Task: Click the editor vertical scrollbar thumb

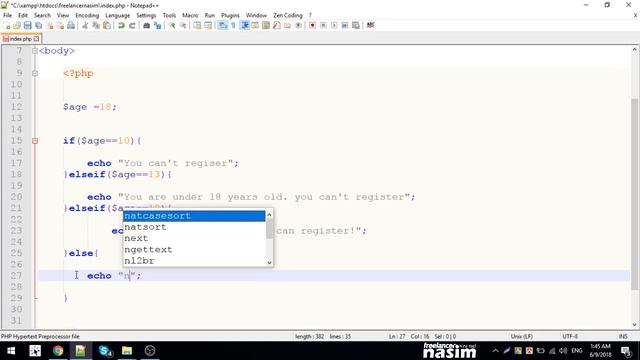Action: coord(634,194)
